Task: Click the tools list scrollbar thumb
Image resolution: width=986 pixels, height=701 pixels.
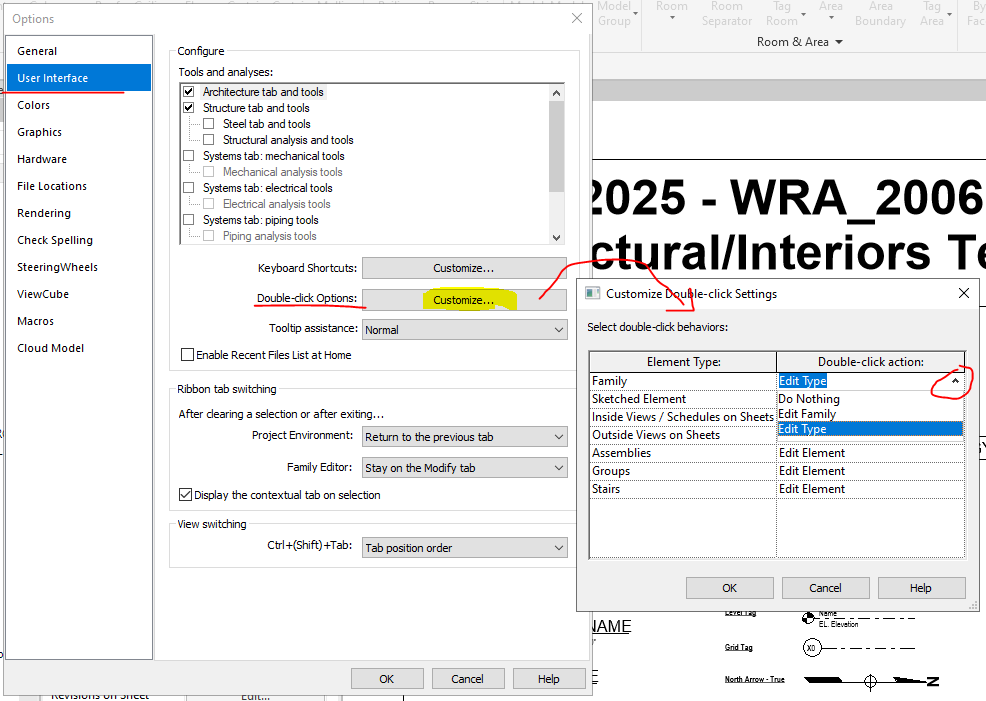Action: tap(556, 146)
